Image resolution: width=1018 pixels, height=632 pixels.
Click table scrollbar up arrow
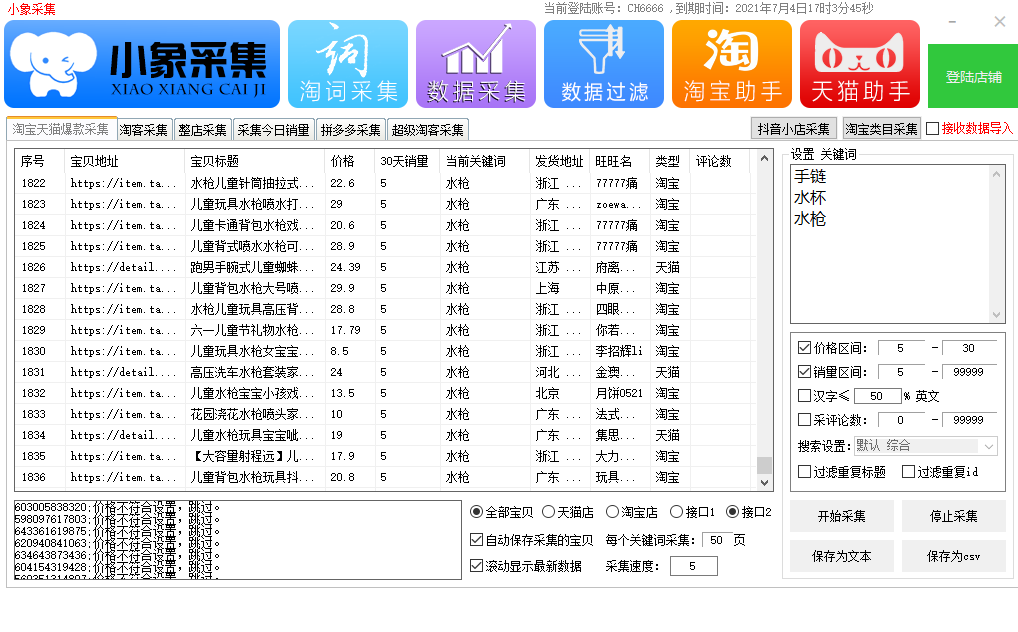click(x=764, y=158)
